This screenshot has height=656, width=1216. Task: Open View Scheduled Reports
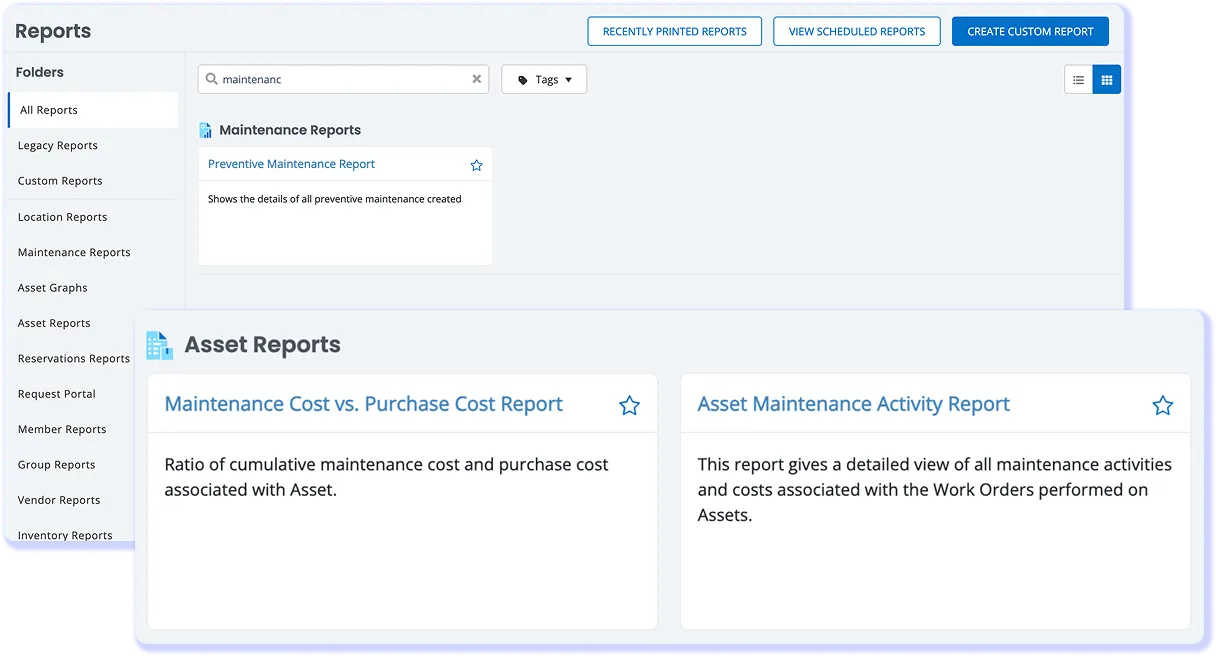point(856,31)
